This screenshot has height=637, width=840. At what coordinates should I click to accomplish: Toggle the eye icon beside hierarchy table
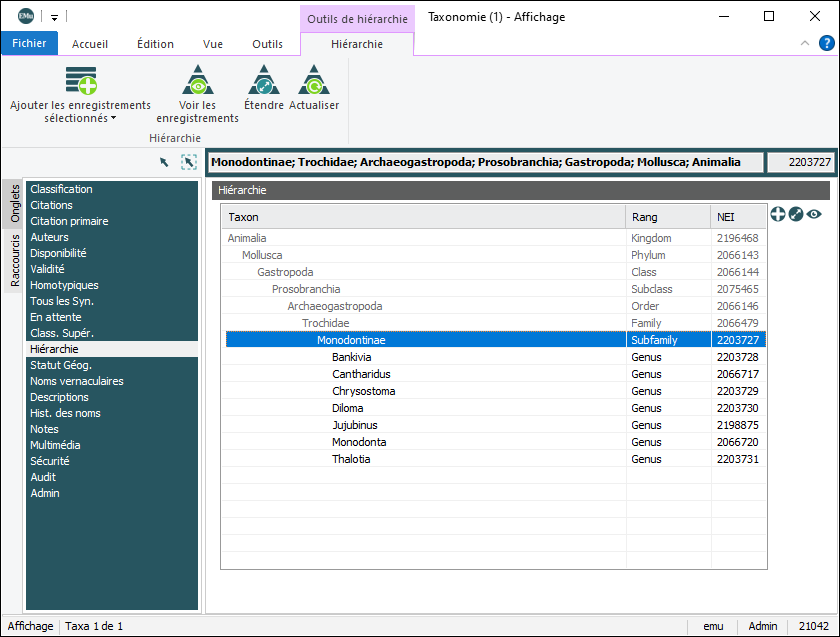tap(814, 214)
